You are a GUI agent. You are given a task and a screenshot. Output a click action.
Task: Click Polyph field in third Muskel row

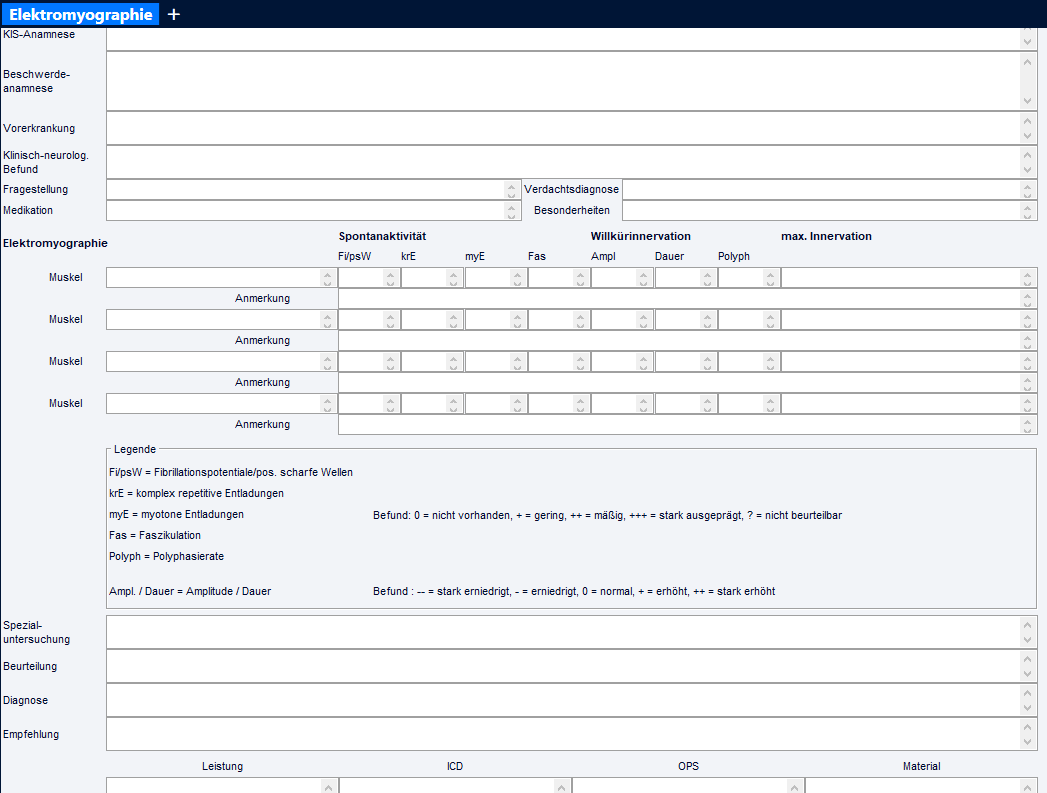point(749,362)
